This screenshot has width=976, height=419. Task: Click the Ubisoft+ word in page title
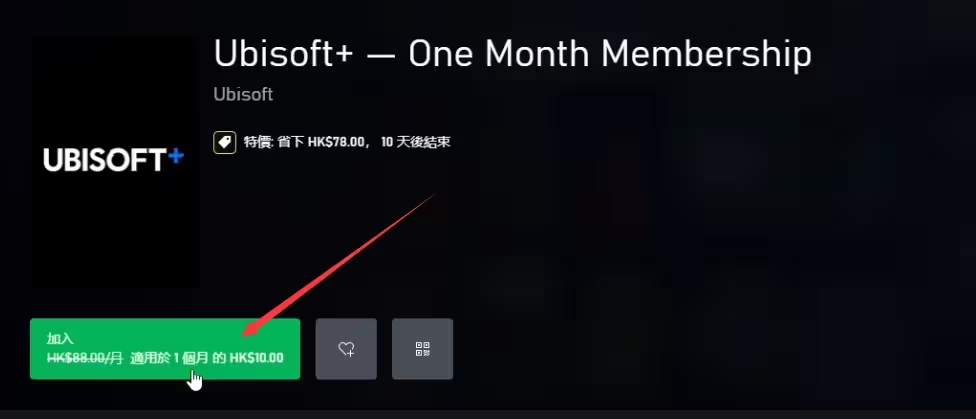click(x=283, y=55)
